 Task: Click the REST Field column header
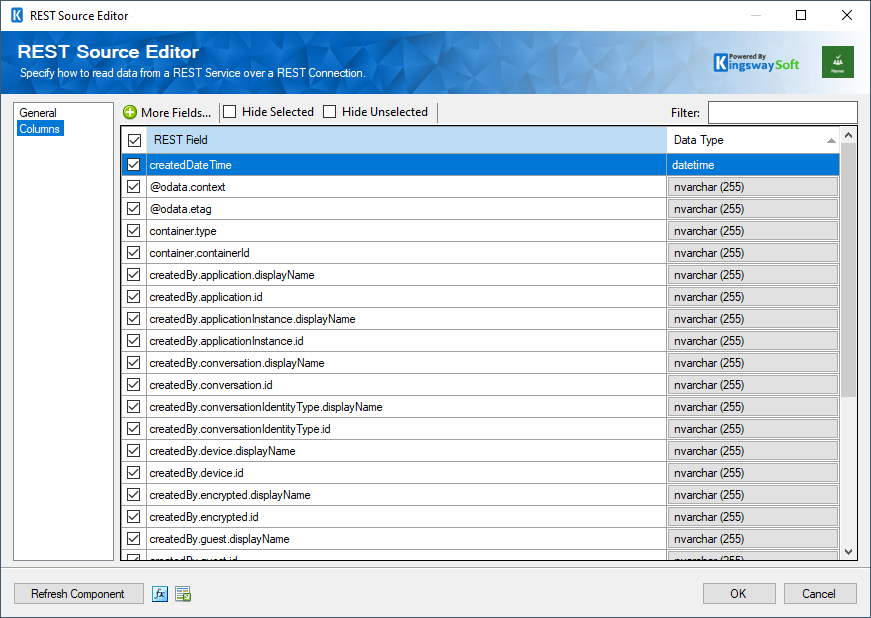(x=407, y=140)
